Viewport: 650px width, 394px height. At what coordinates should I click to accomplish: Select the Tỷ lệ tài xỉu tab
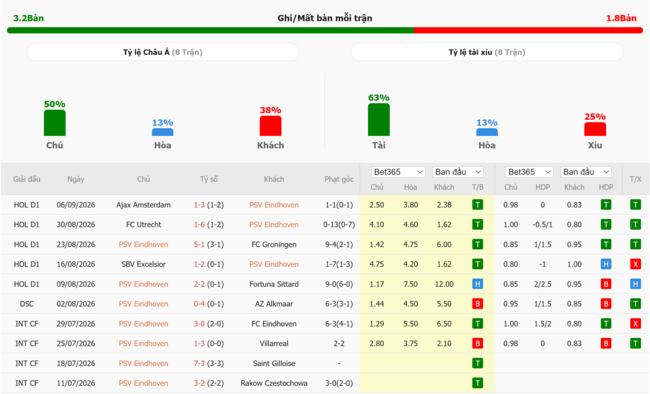[x=487, y=52]
